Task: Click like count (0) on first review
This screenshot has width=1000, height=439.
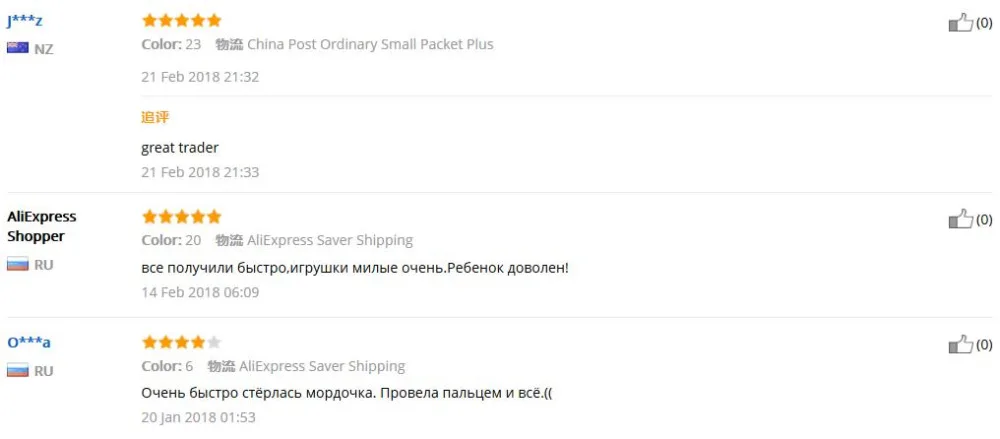Action: pyautogui.click(x=984, y=24)
